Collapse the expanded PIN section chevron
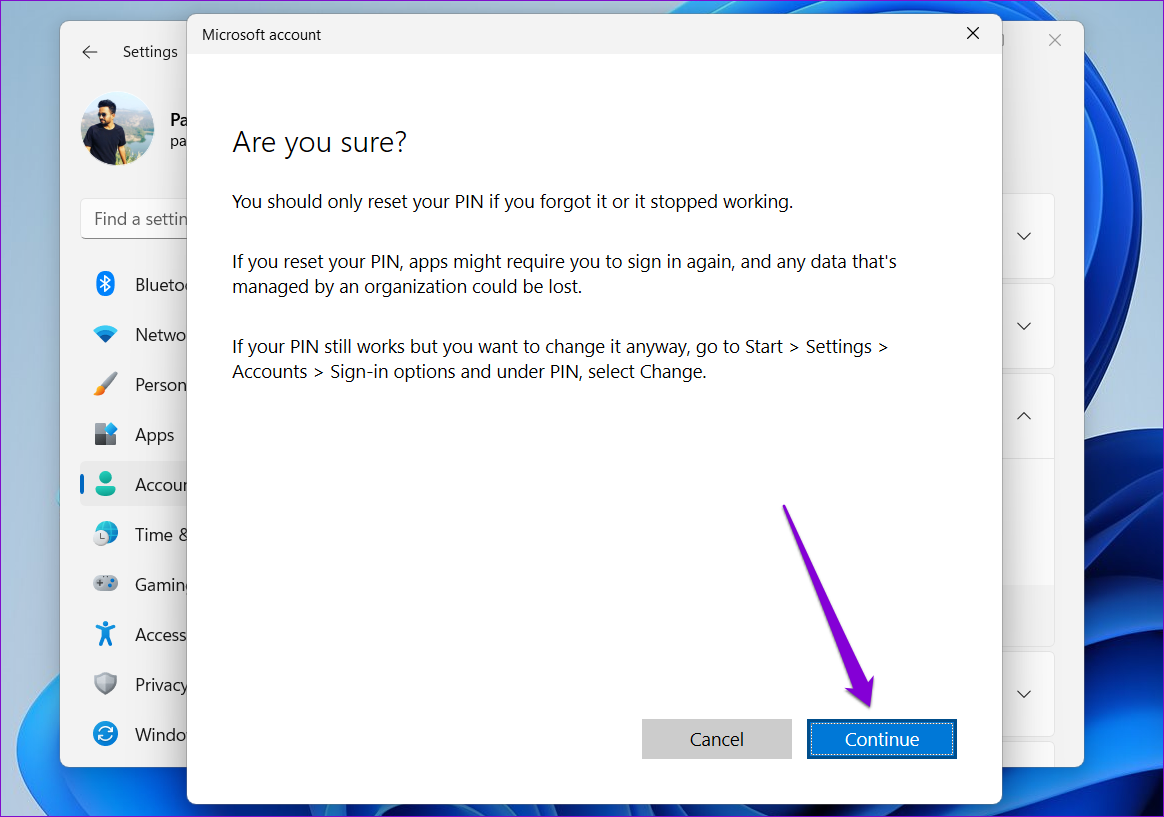The height and width of the screenshot is (817, 1164). [x=1024, y=416]
